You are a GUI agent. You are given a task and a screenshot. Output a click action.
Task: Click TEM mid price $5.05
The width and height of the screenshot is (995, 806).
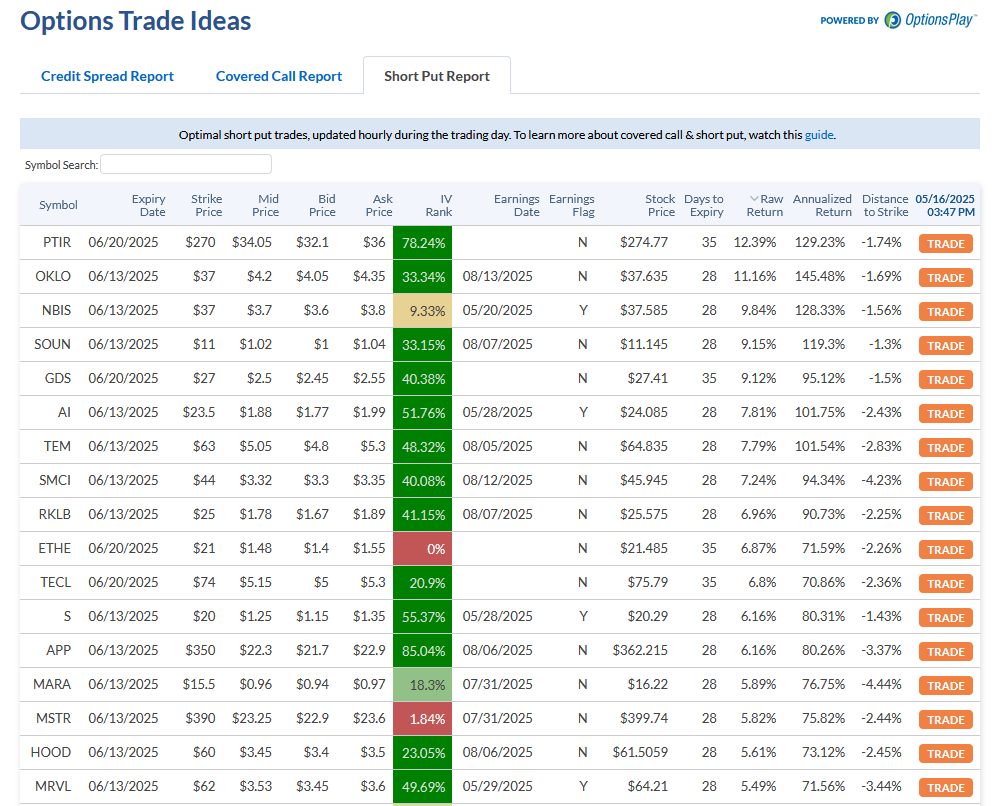256,446
